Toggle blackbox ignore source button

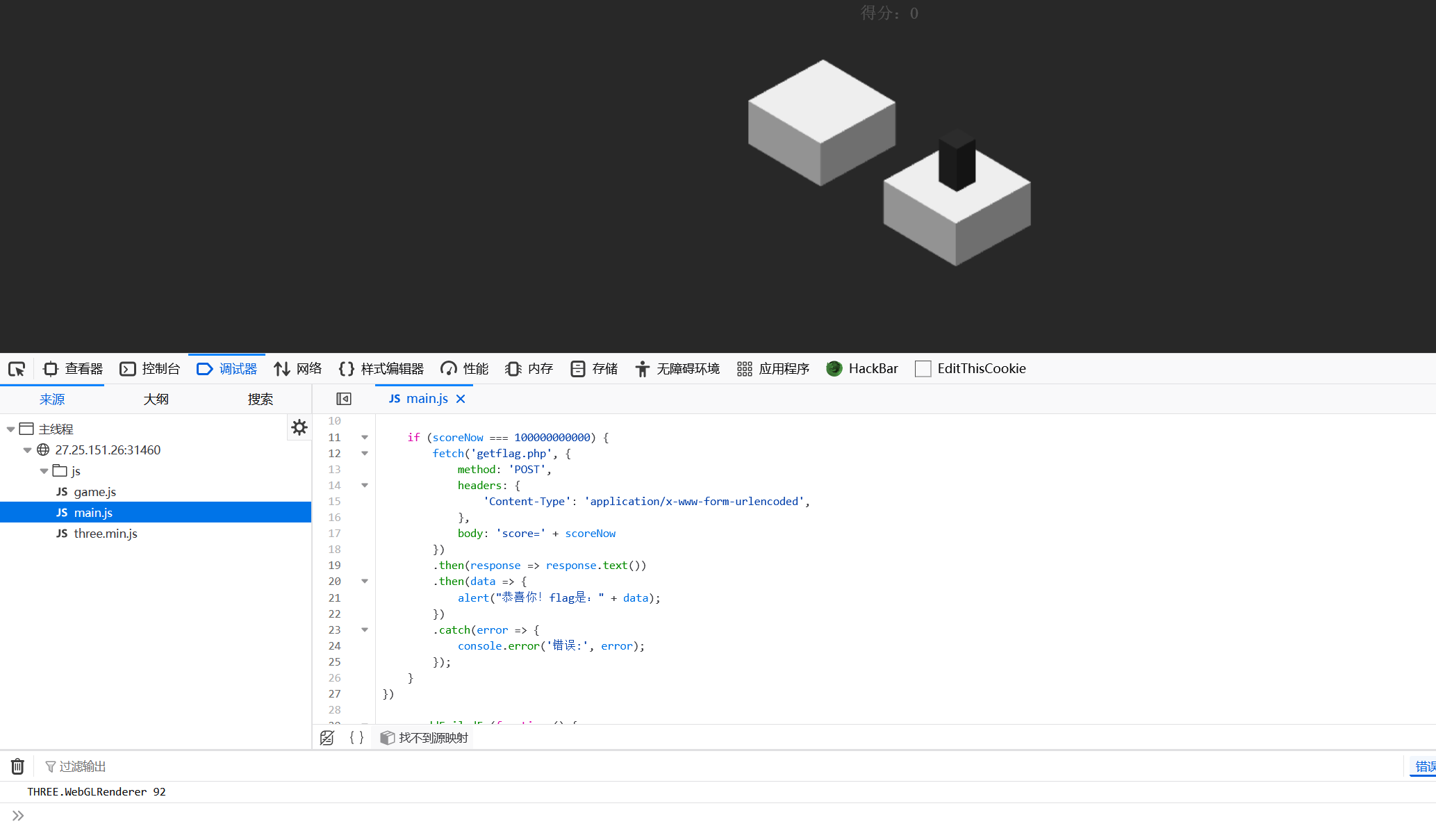click(327, 738)
